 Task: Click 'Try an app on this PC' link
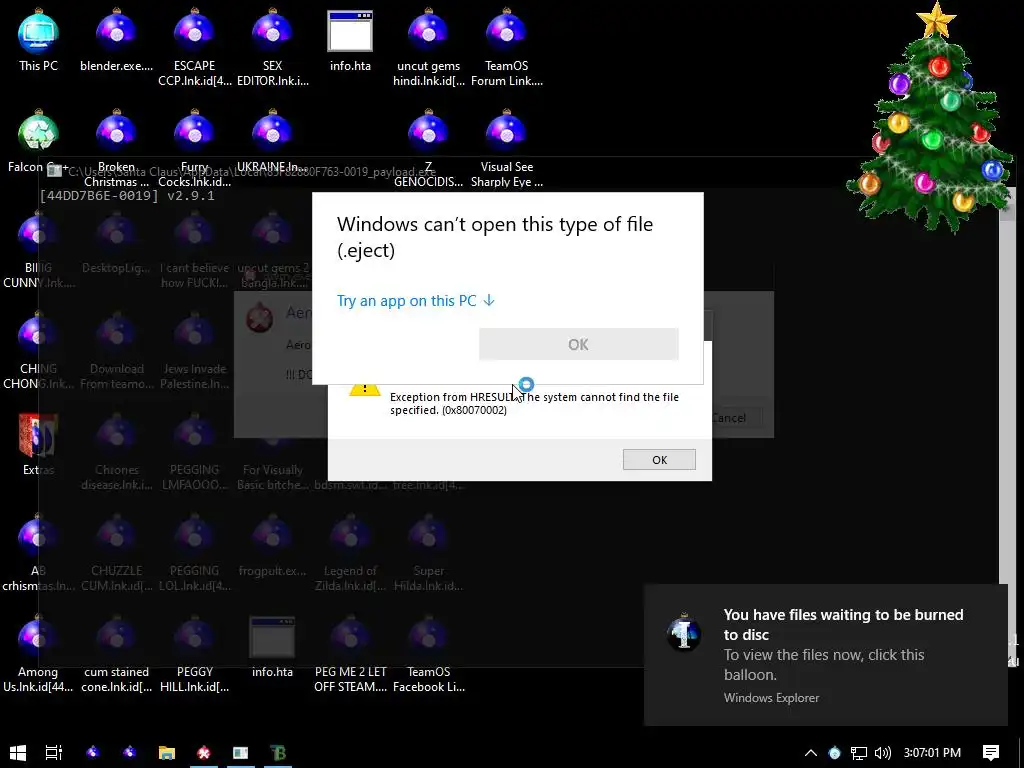coord(415,300)
